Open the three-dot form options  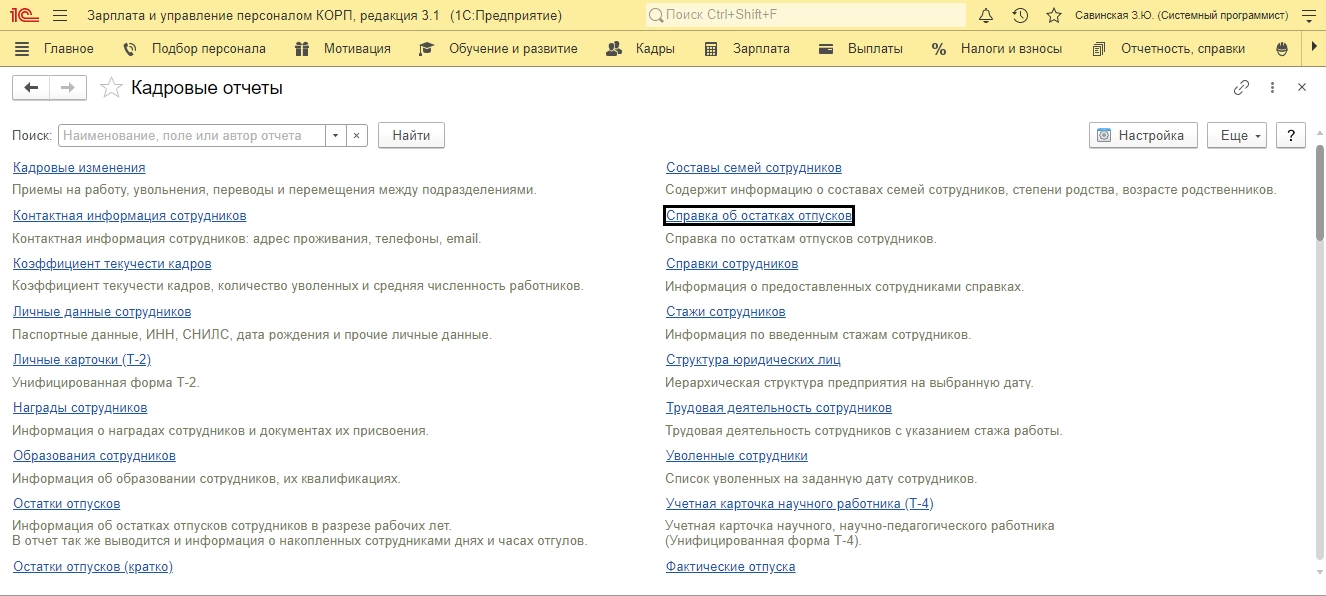(x=1272, y=88)
